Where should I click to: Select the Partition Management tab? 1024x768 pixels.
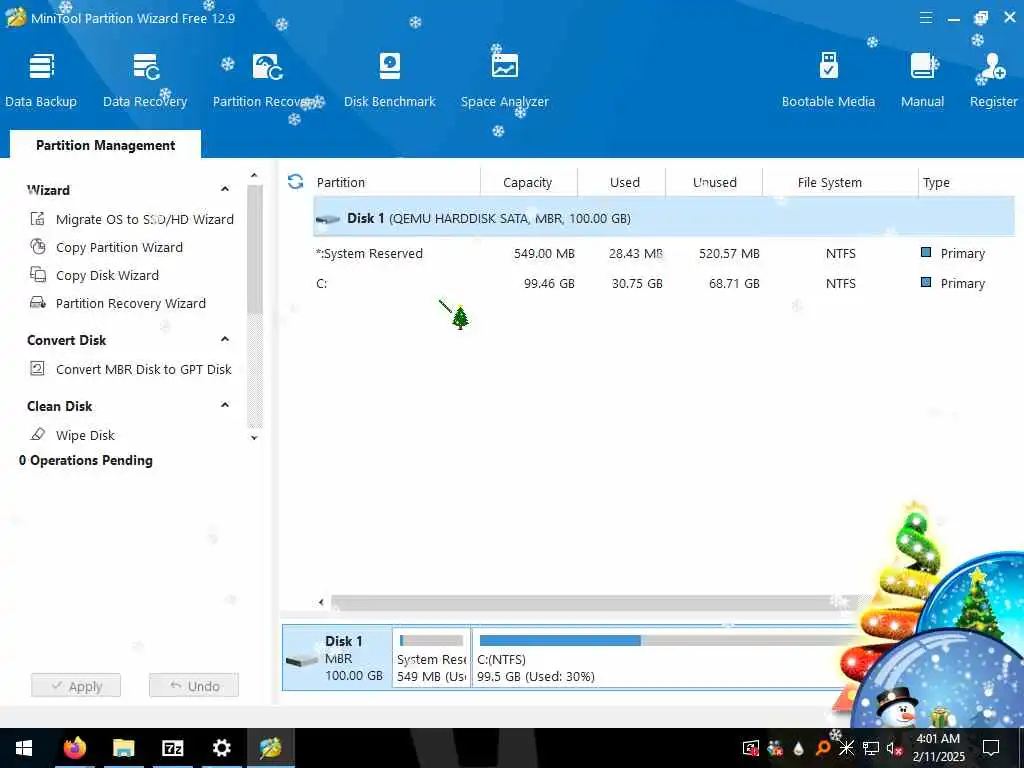pyautogui.click(x=105, y=145)
